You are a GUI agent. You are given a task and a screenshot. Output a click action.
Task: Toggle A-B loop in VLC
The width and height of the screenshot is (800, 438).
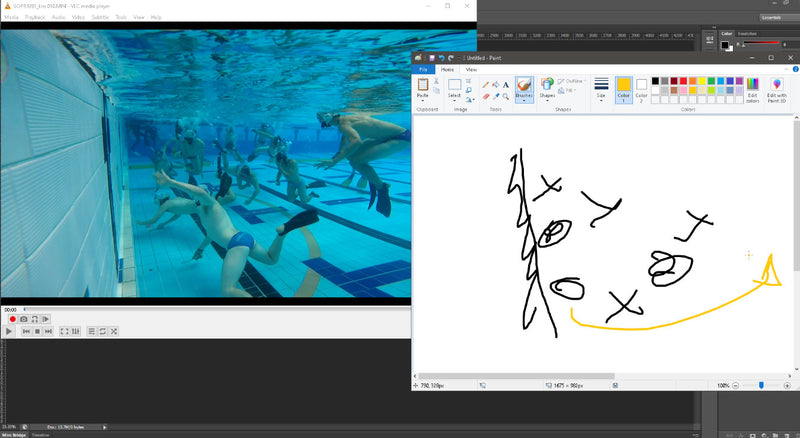[35, 319]
